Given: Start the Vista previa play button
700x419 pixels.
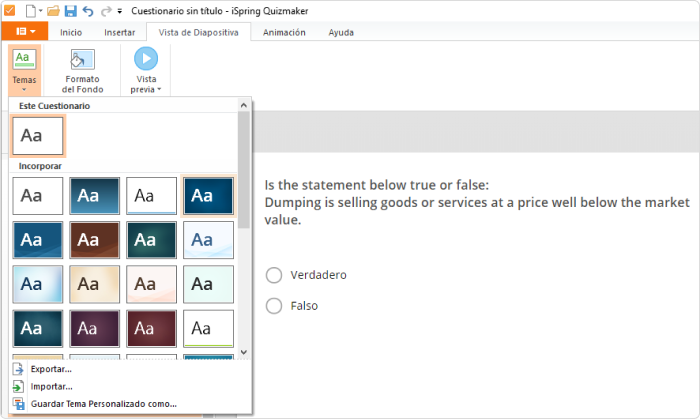Looking at the screenshot, I should coord(146,59).
